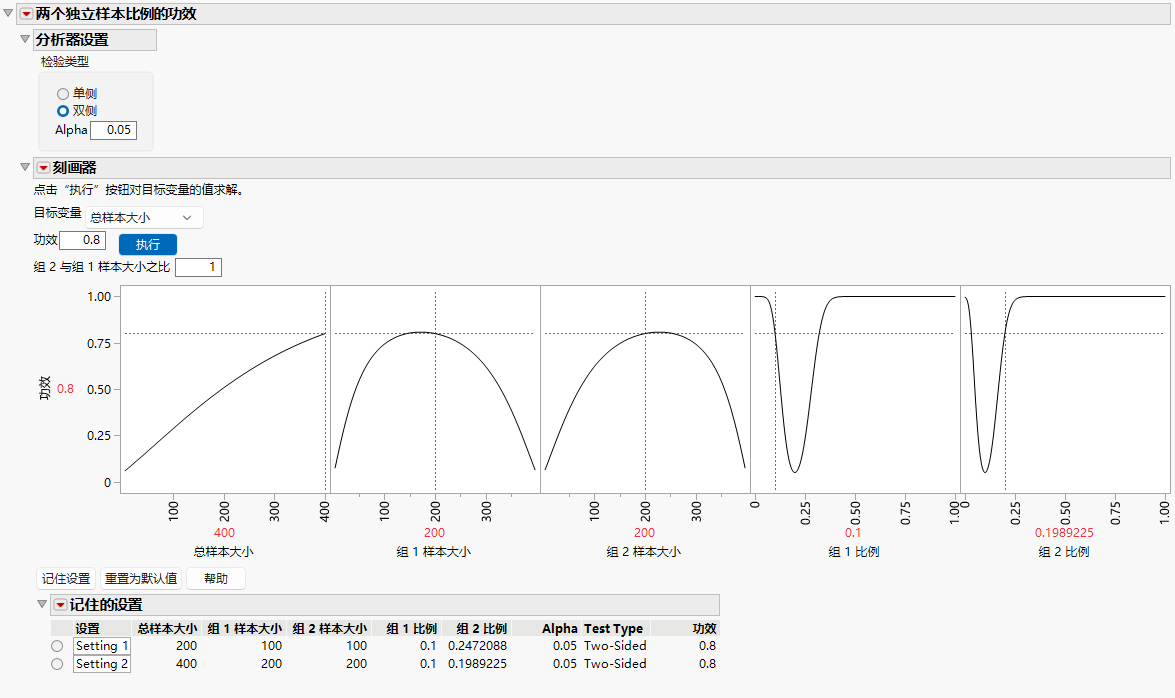The image size is (1175, 698).
Task: Click 总样本大小 axis label under first plot
Action: 223,552
